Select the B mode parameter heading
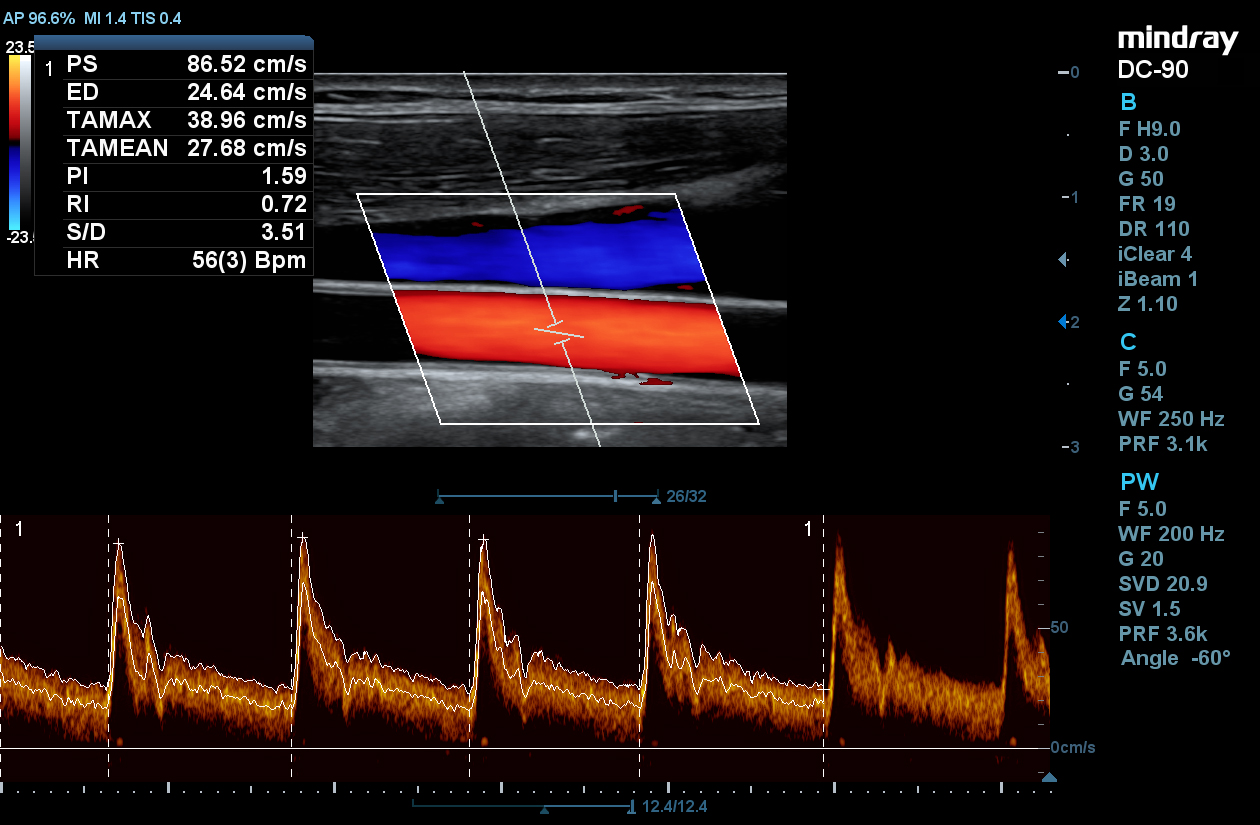Image resolution: width=1260 pixels, height=825 pixels. 1128,102
